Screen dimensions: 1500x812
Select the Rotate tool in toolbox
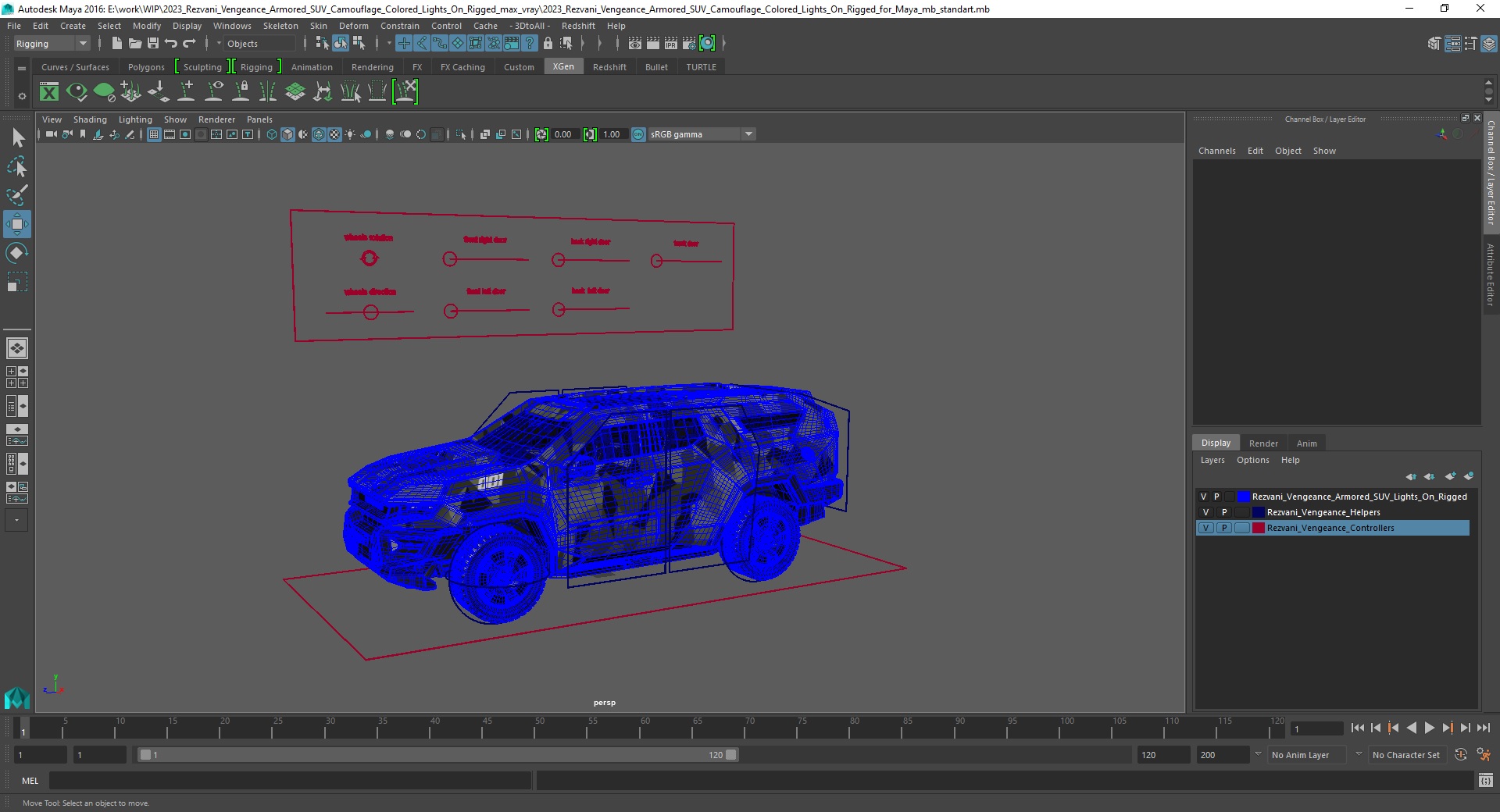pyautogui.click(x=17, y=253)
